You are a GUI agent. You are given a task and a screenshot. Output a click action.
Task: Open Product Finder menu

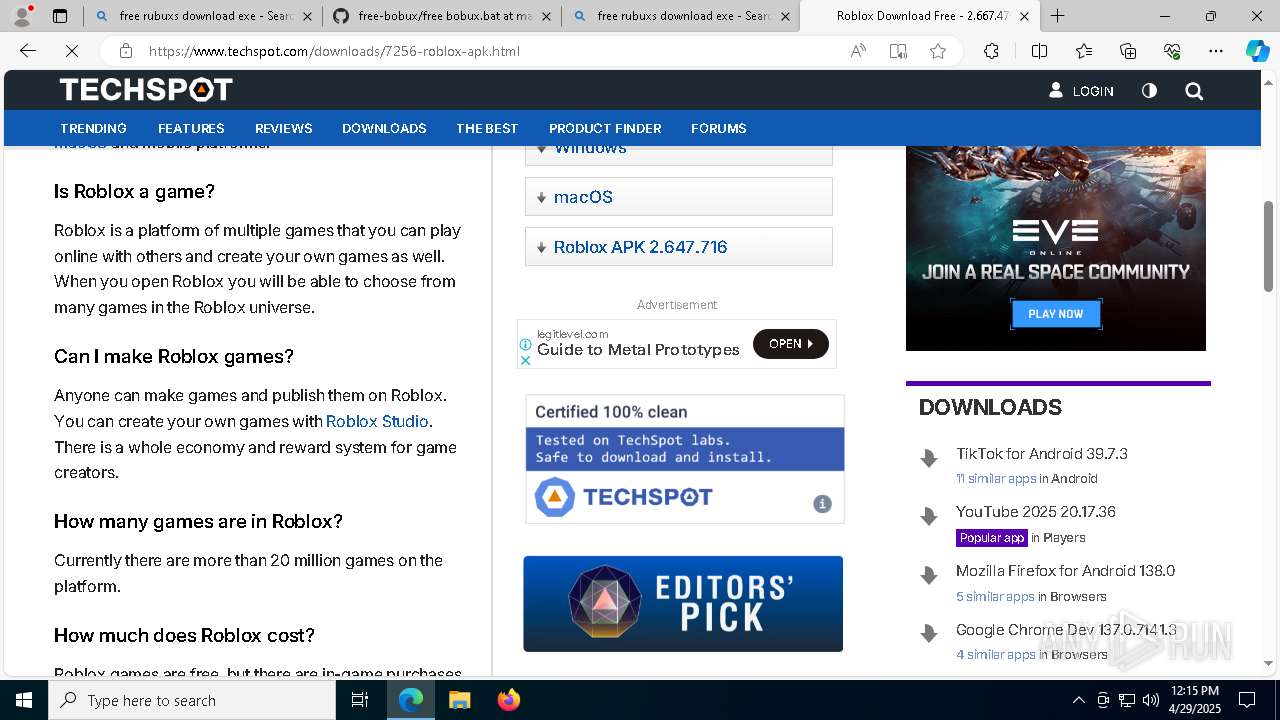(x=605, y=128)
